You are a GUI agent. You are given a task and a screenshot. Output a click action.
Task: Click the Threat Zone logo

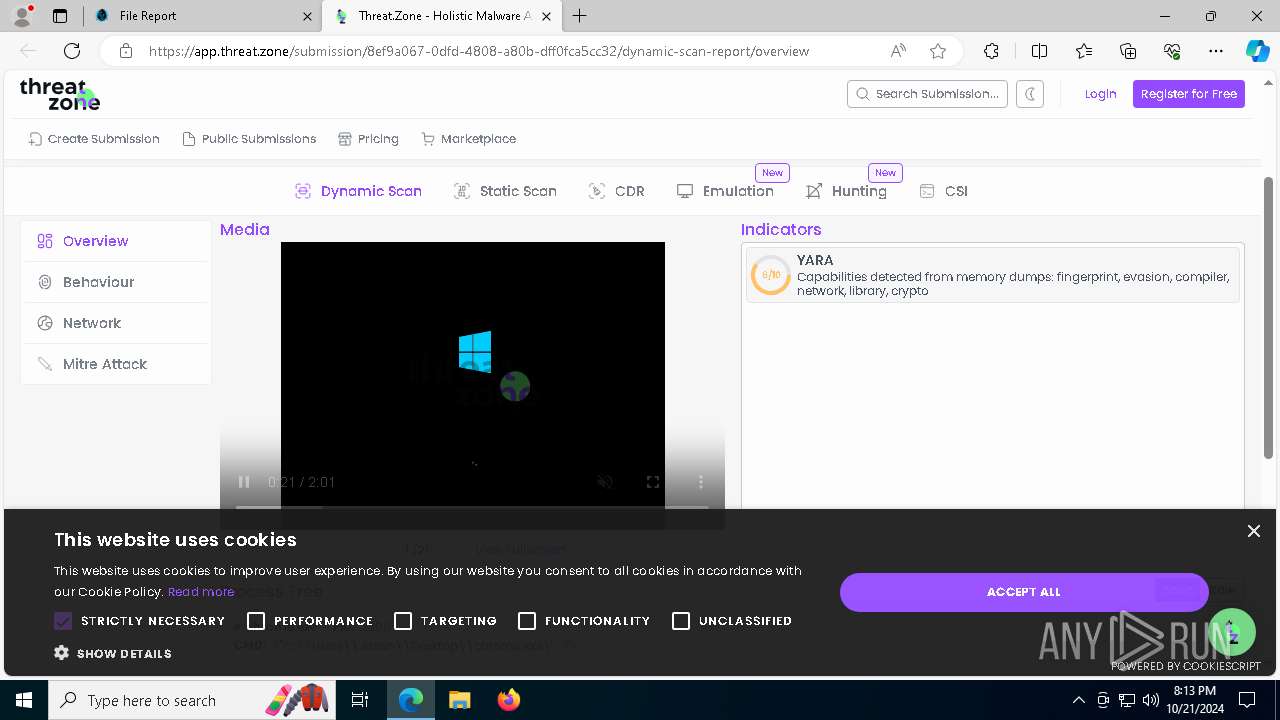tap(60, 94)
